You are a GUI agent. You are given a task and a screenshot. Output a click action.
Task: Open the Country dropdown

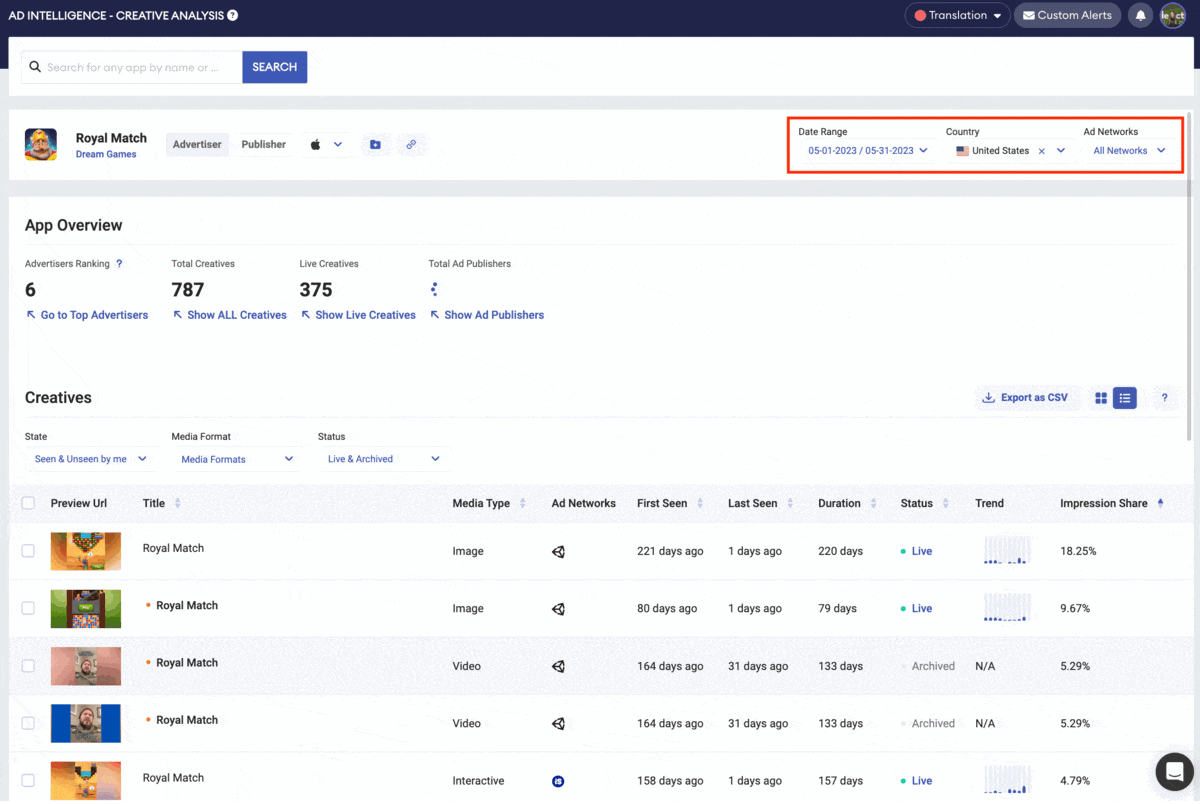tap(1011, 151)
